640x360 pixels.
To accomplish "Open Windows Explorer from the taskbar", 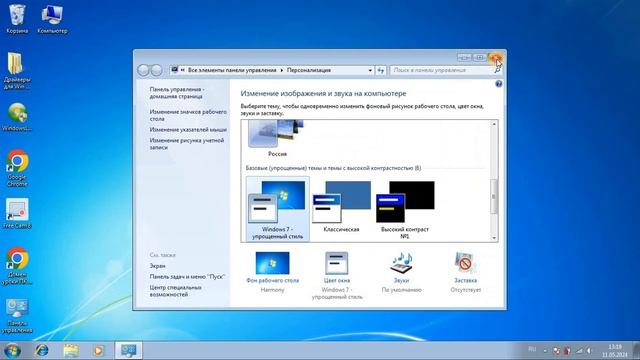I will (71, 351).
